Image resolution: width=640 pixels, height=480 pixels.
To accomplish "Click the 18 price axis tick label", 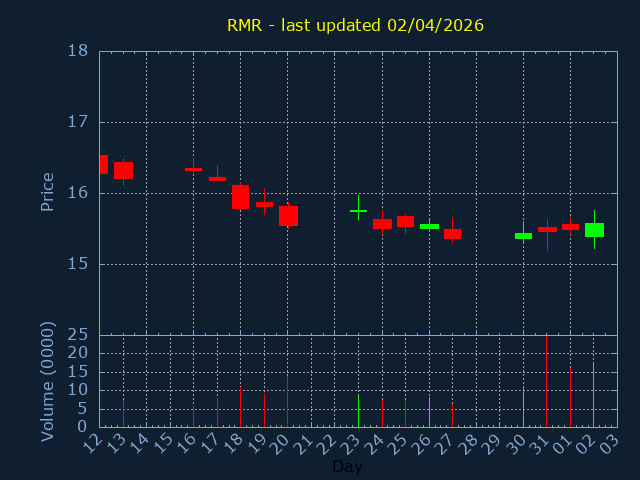I will [77, 51].
